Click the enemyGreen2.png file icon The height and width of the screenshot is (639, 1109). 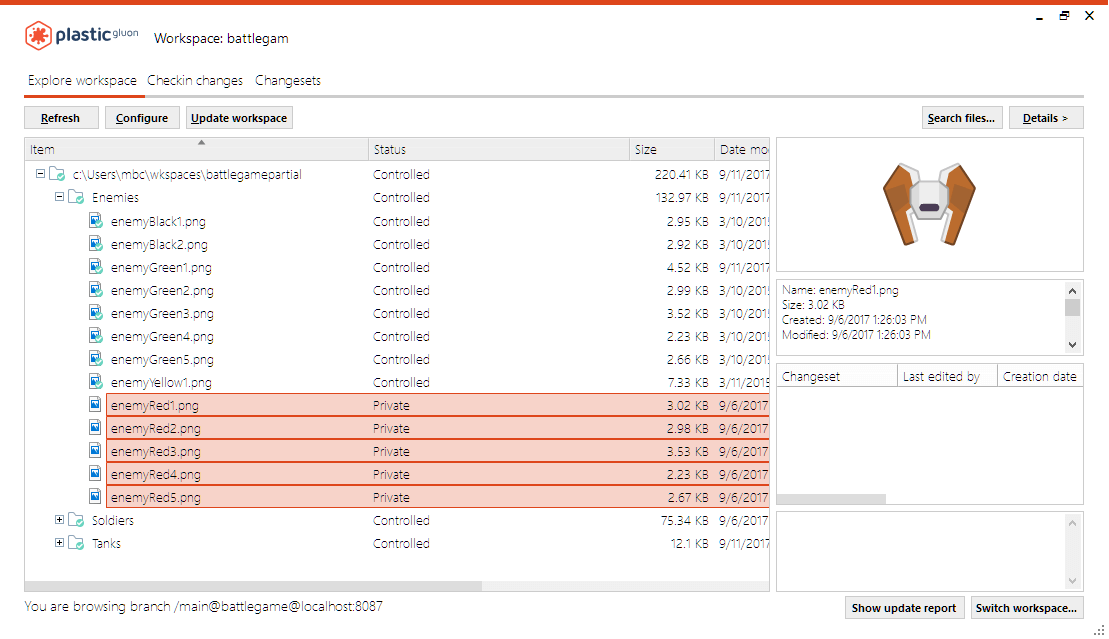[95, 290]
